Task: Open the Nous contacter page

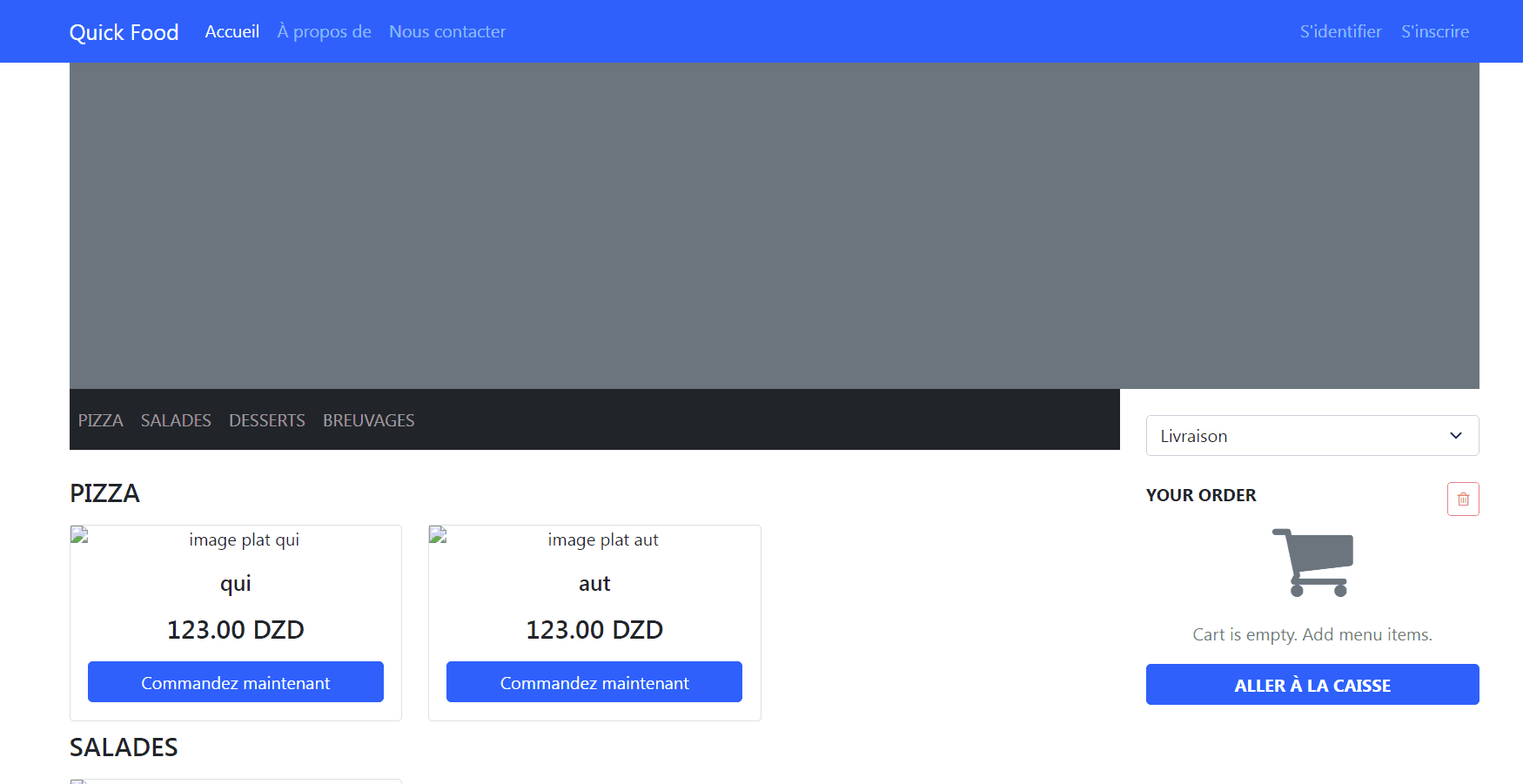Action: tap(446, 32)
